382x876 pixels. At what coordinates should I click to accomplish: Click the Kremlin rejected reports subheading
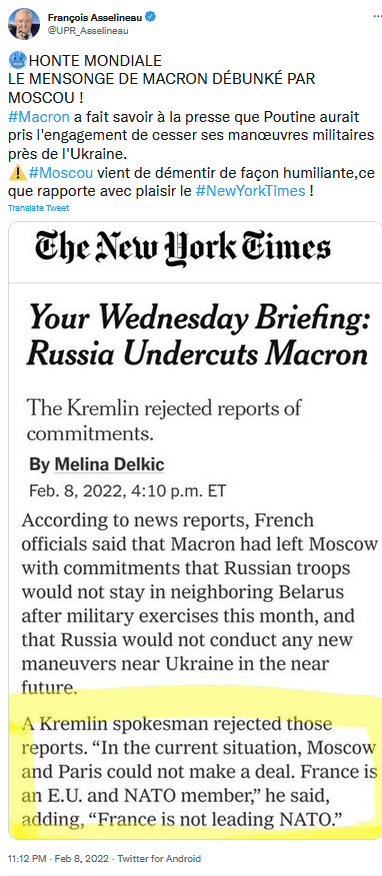coord(164,420)
